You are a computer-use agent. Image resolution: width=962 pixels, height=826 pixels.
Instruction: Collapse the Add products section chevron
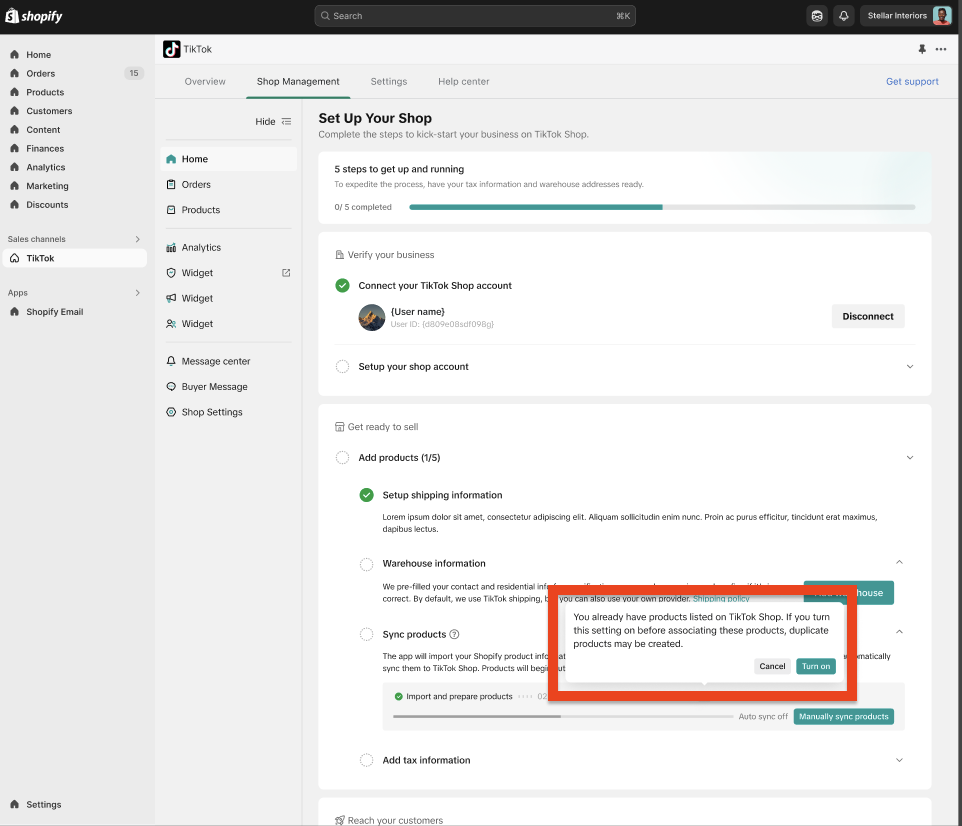point(909,458)
